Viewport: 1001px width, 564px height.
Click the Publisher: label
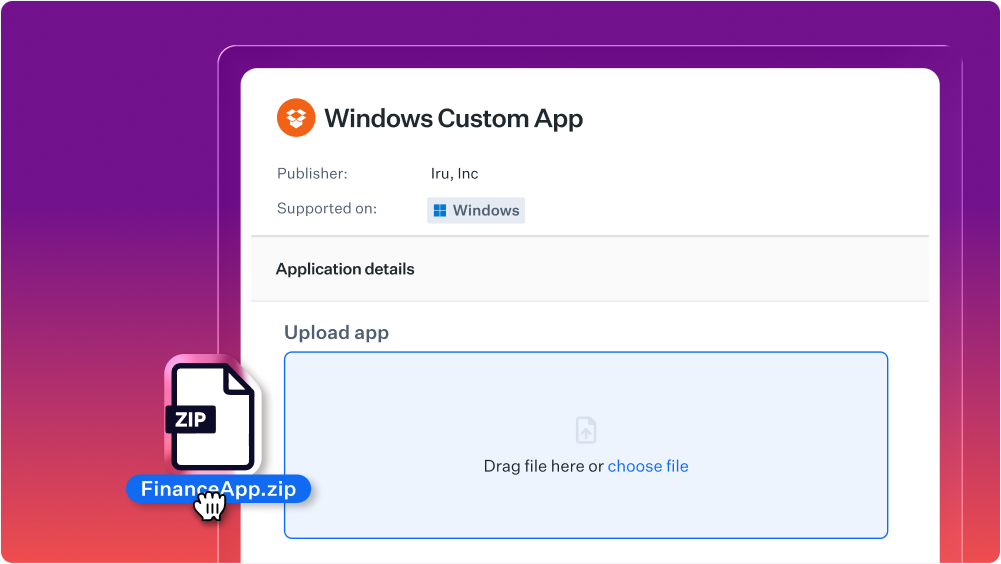point(312,174)
